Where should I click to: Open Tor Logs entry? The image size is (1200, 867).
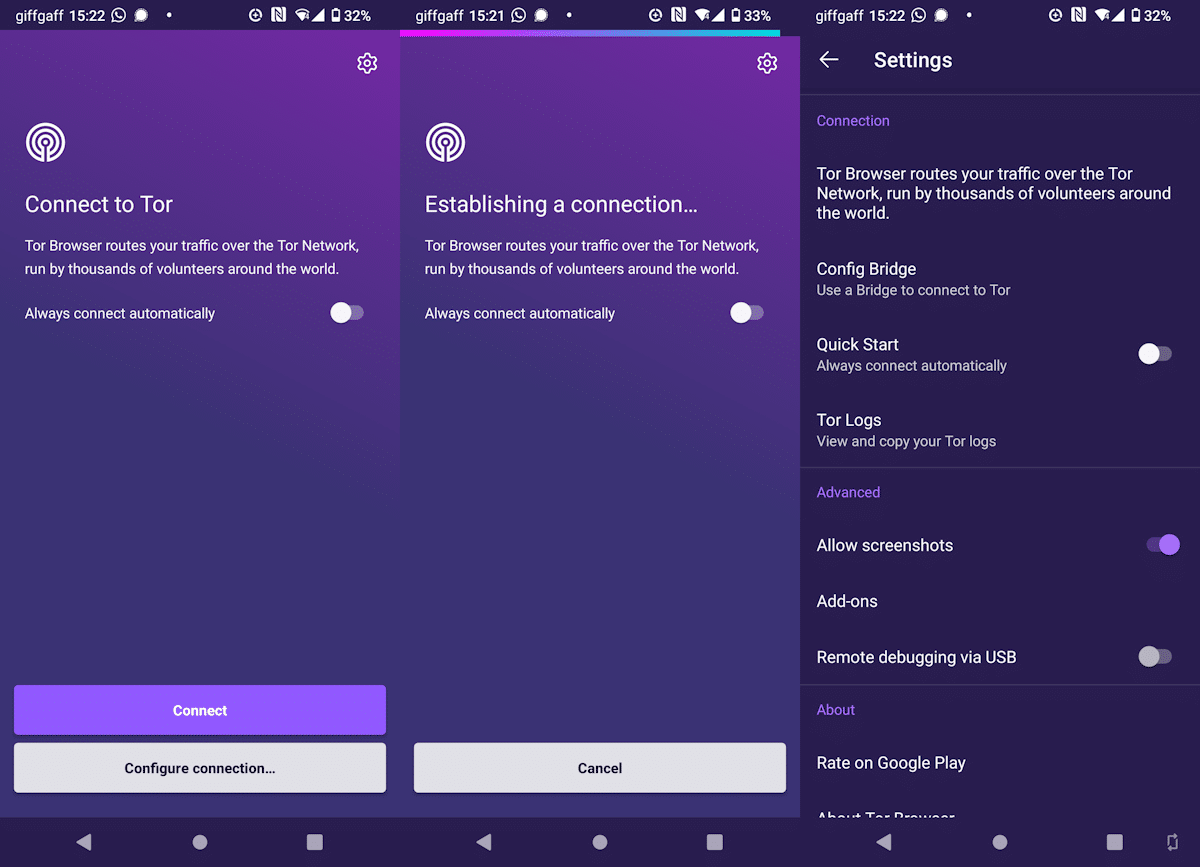point(906,430)
